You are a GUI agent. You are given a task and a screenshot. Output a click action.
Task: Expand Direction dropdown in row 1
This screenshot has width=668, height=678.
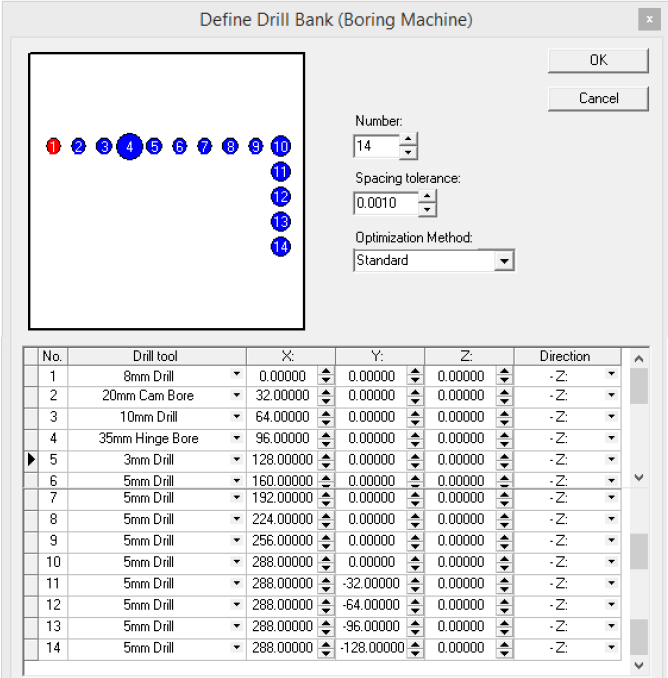tap(611, 376)
